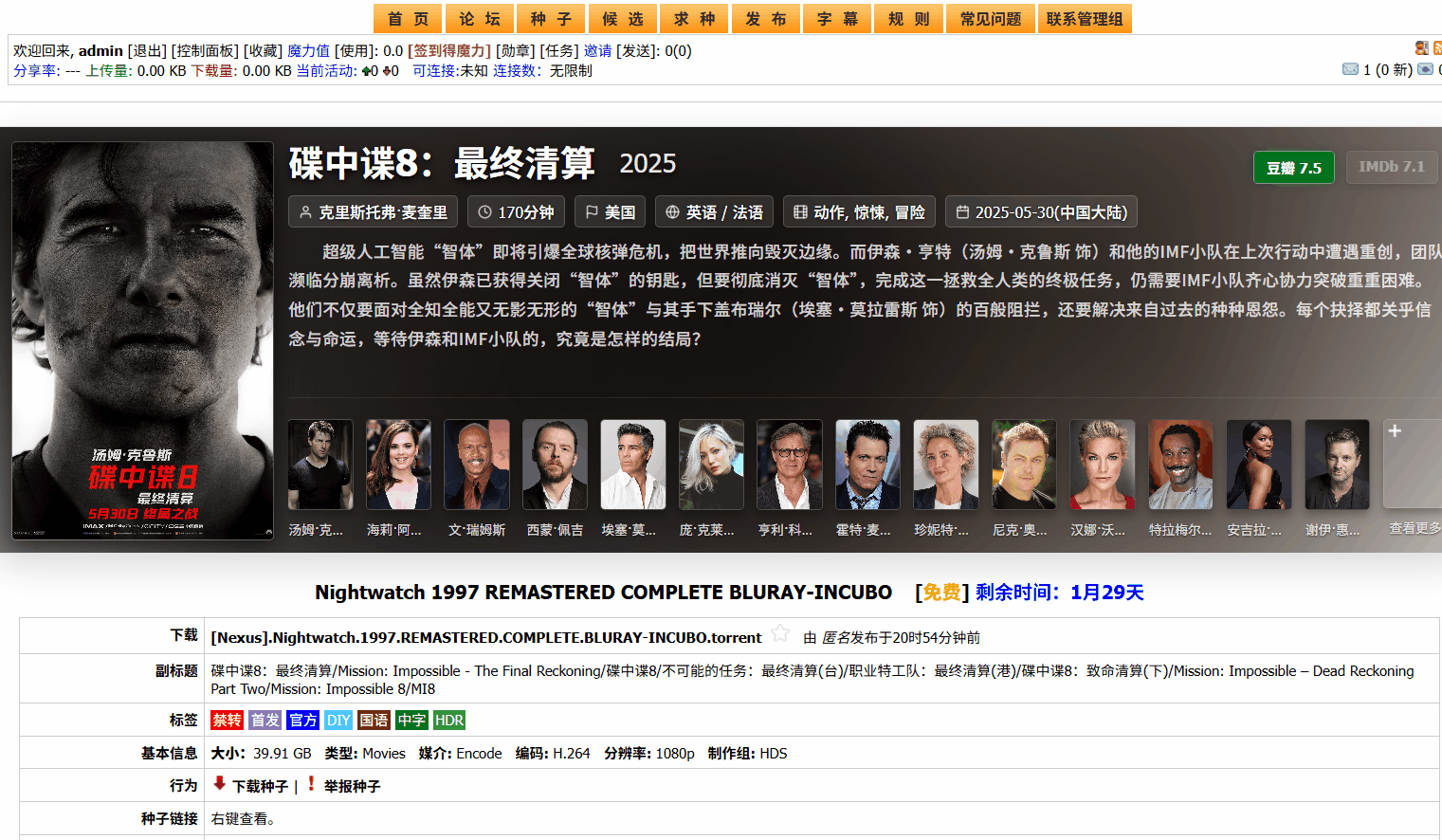
Task: Click the blue 官方 tag
Action: [x=303, y=721]
